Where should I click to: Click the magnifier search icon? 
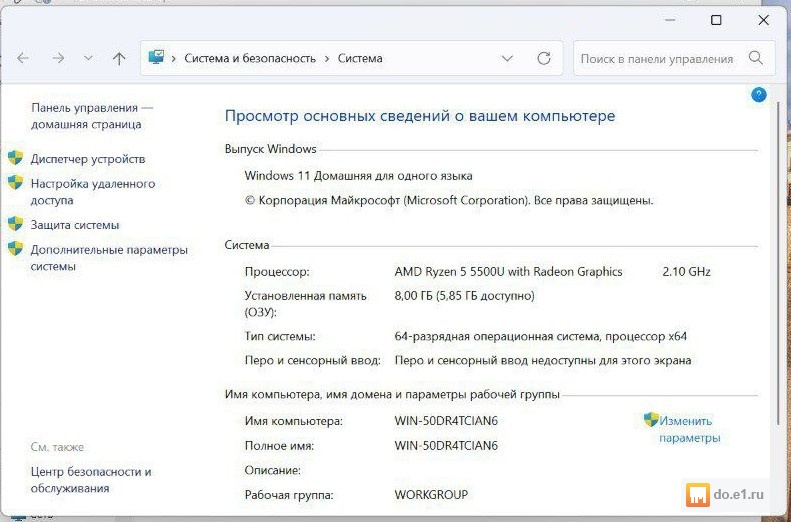coord(756,58)
